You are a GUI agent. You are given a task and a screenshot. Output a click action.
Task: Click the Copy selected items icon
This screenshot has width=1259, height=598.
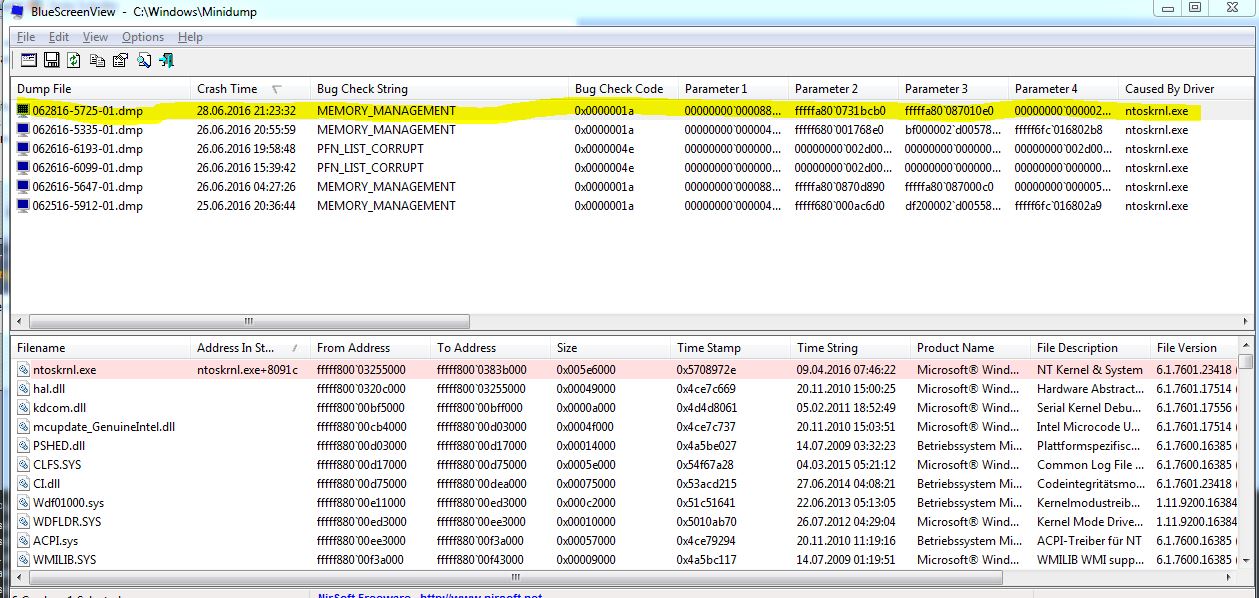click(97, 60)
